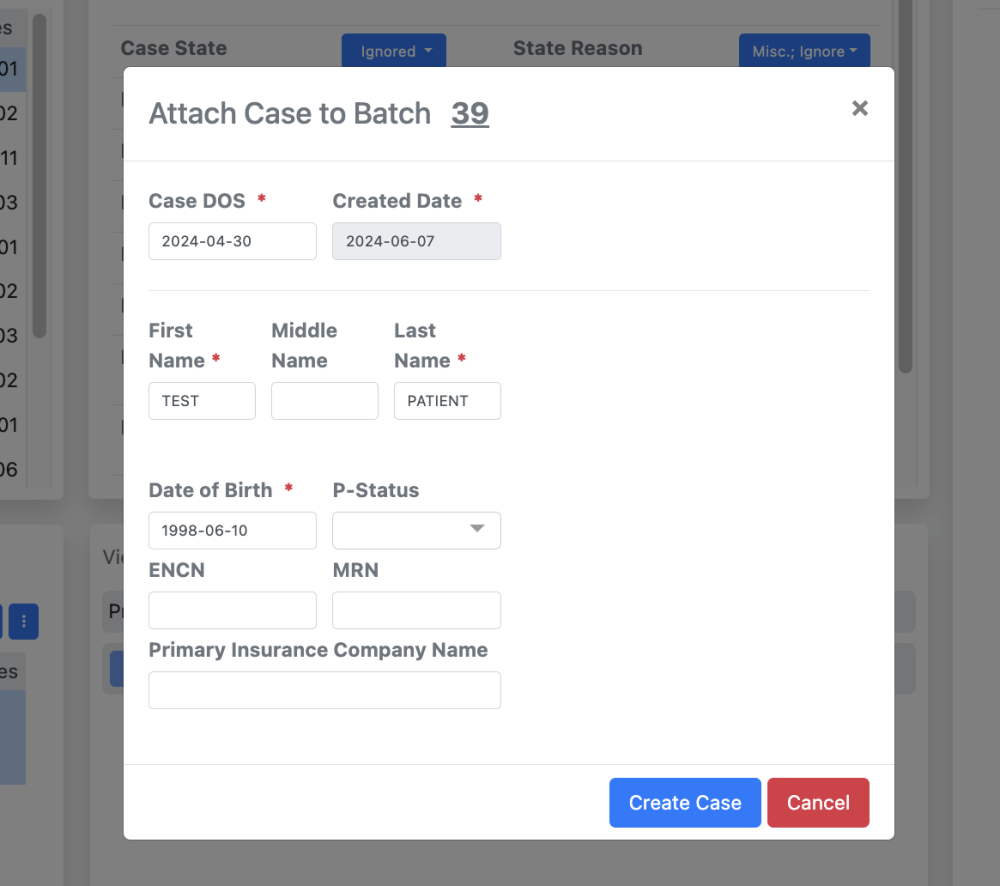Dismiss the dialog using Cancel
This screenshot has width=1000, height=886.
click(x=818, y=802)
